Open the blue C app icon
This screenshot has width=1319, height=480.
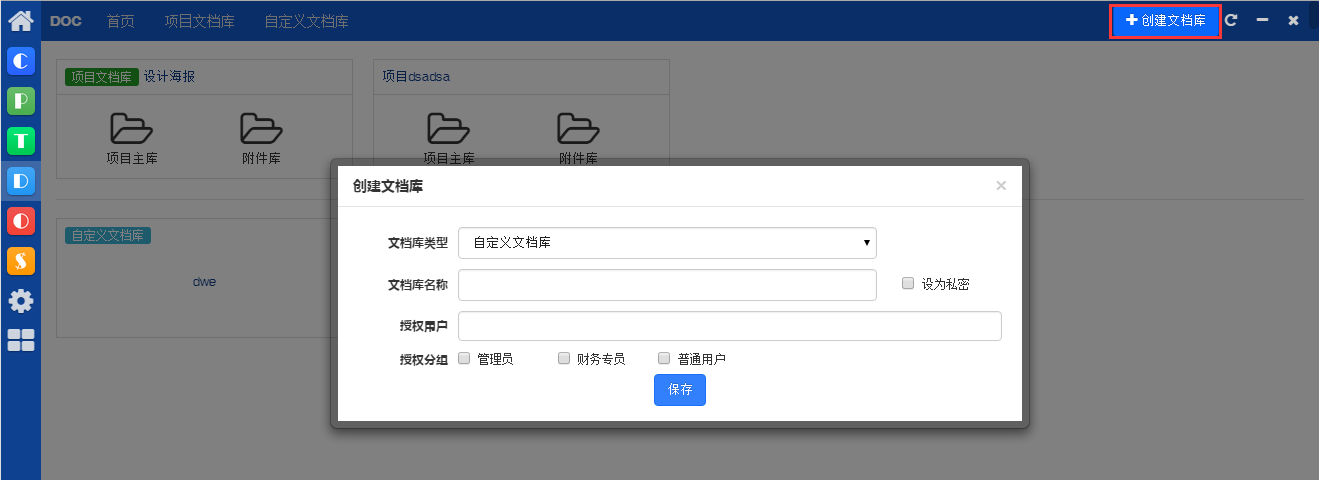pos(21,61)
